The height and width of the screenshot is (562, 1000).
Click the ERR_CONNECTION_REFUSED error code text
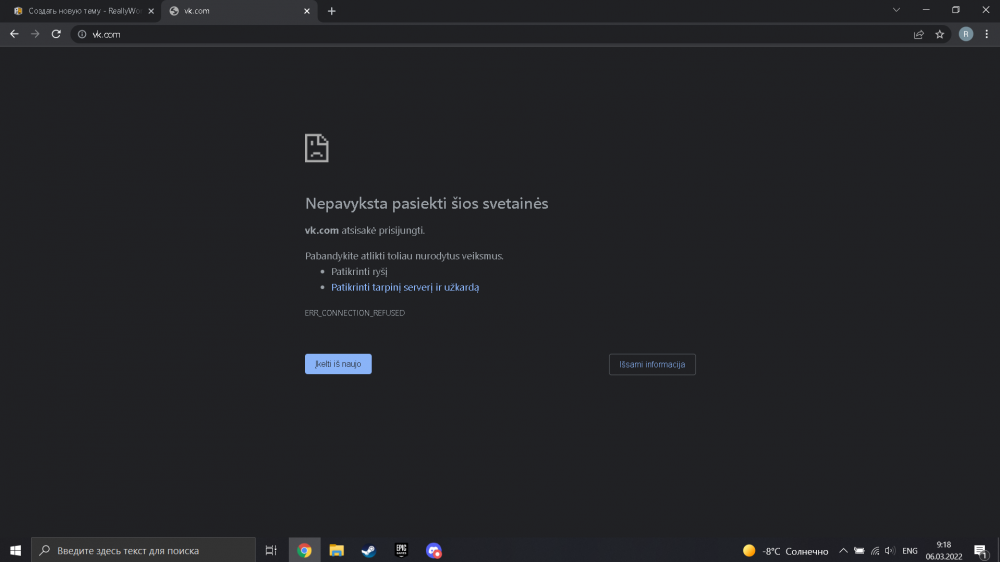(x=355, y=313)
